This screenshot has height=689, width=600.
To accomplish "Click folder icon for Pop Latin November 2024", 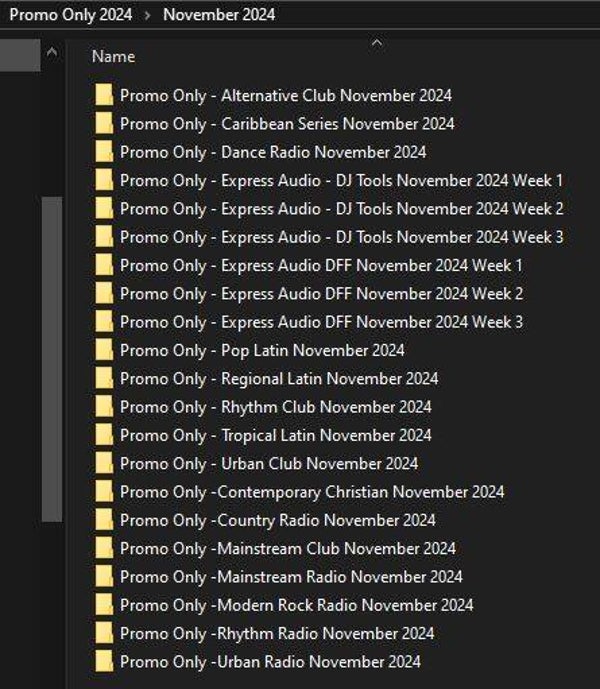I will point(104,350).
